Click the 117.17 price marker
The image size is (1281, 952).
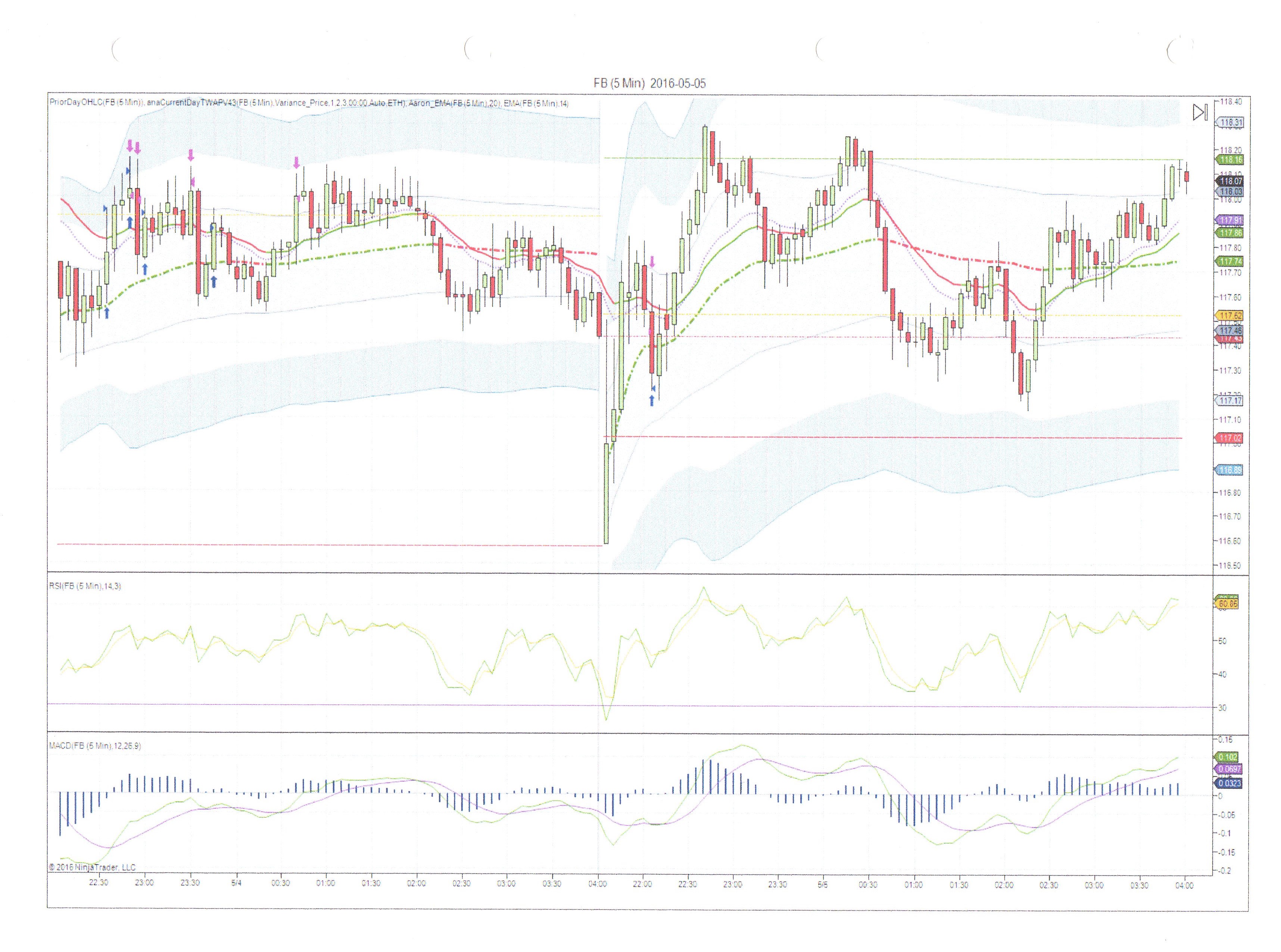tap(1230, 401)
